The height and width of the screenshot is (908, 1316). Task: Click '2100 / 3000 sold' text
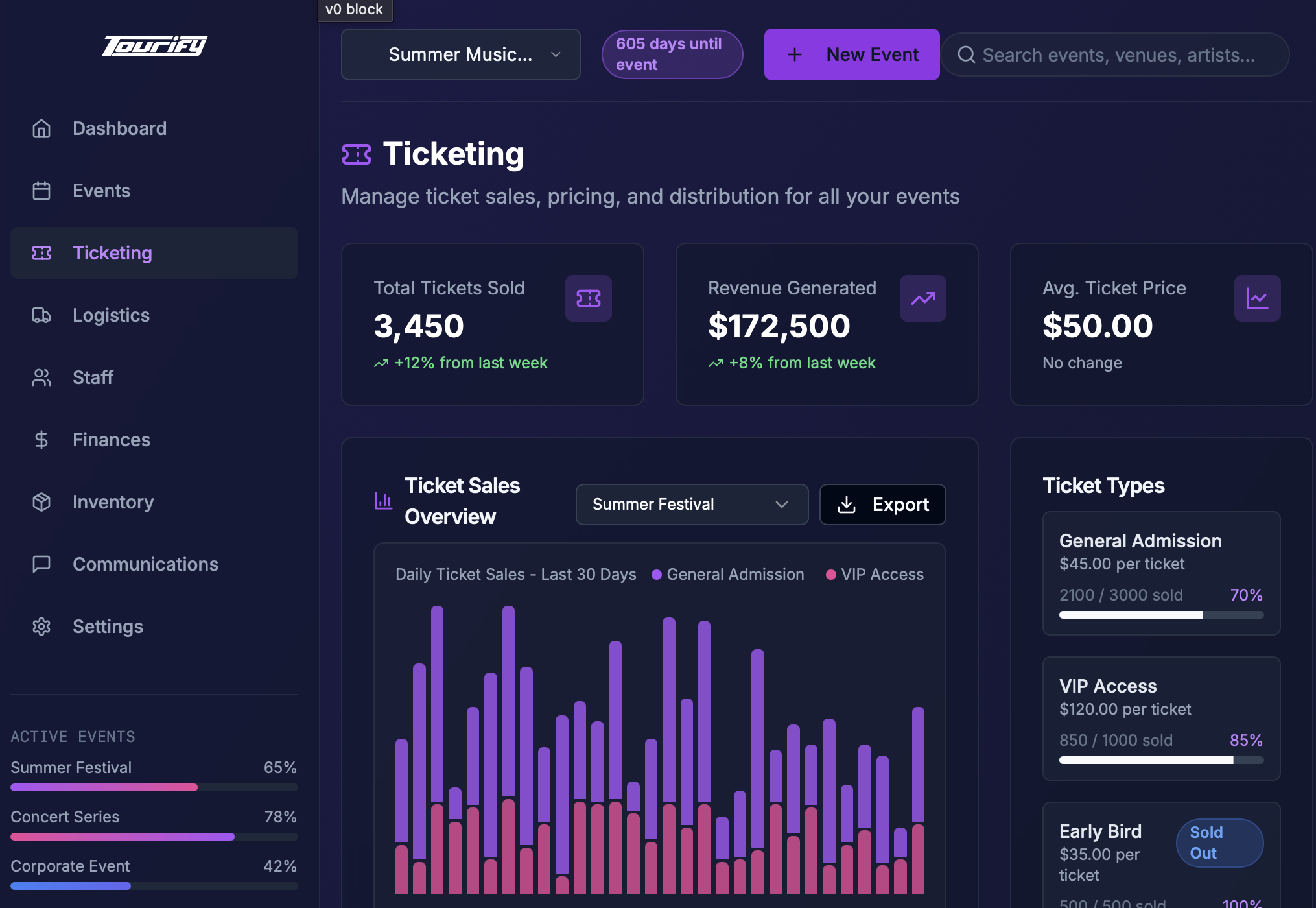click(1122, 595)
